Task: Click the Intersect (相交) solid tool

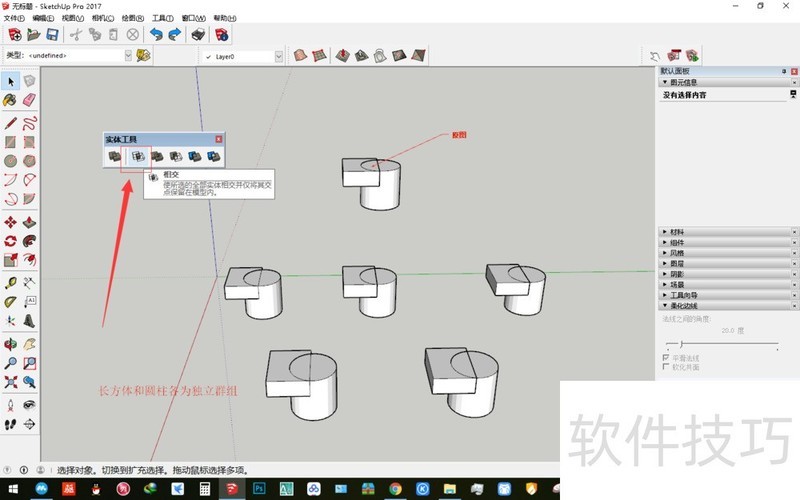Action: pyautogui.click(x=137, y=156)
